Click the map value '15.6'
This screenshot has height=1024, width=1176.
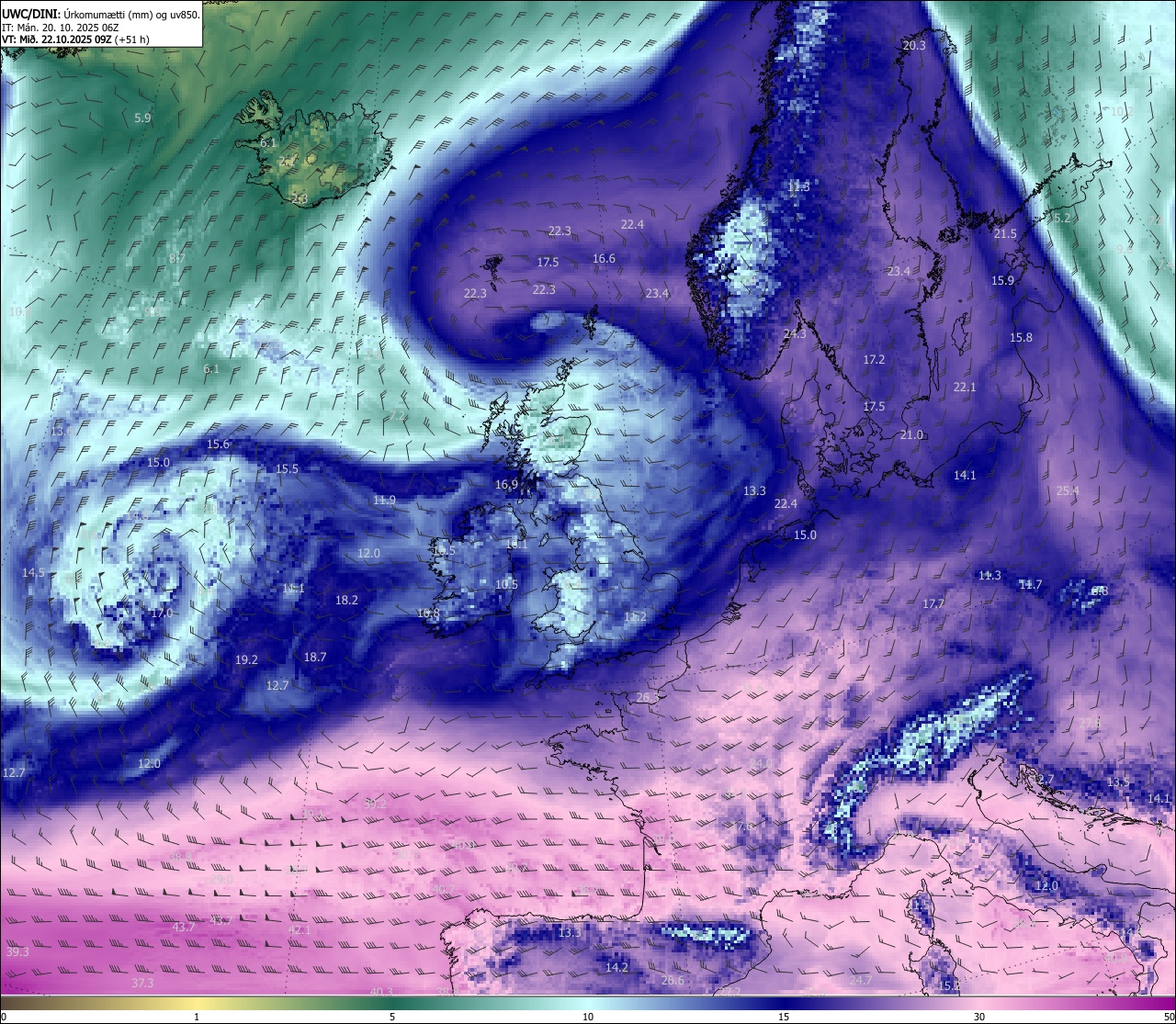pos(218,444)
